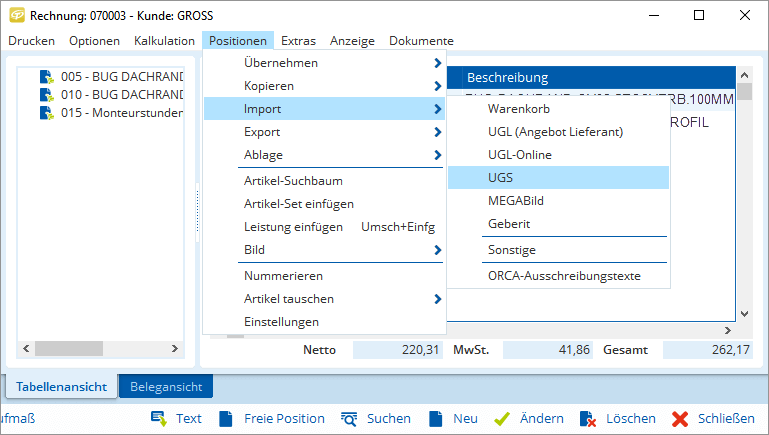Click the Text toolbar icon
This screenshot has width=769, height=435.
159,419
